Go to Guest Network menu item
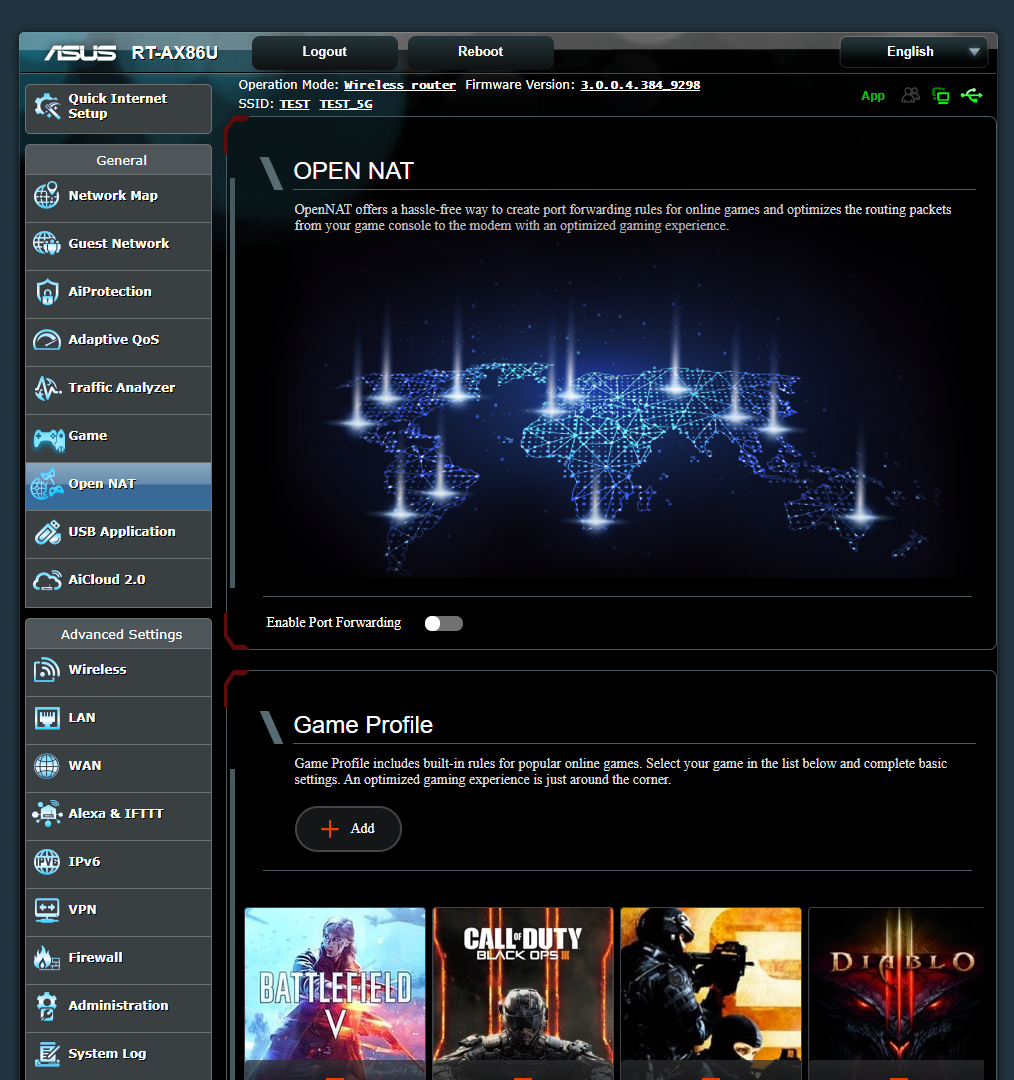1014x1080 pixels. point(118,247)
